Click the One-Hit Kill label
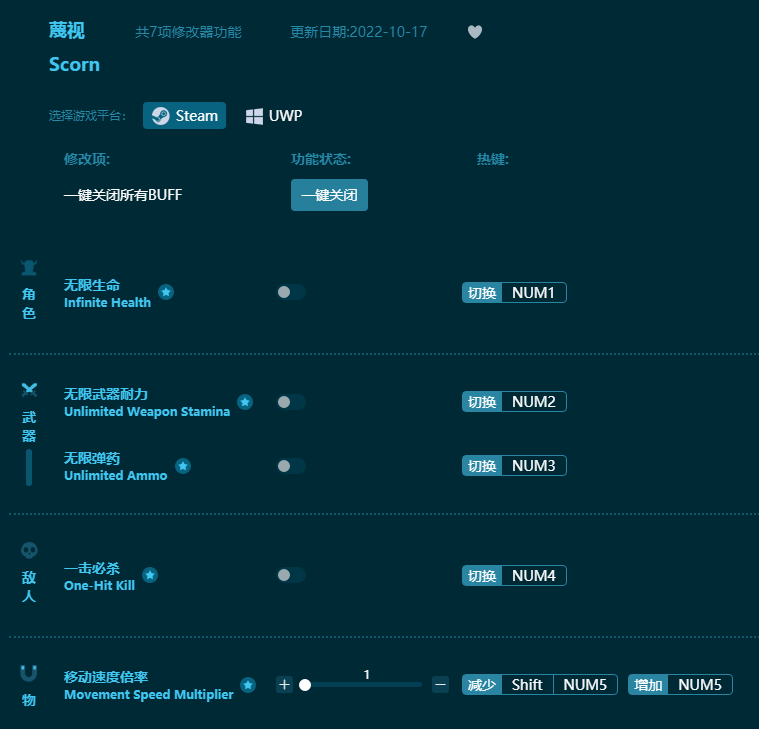The width and height of the screenshot is (759, 729). (99, 585)
